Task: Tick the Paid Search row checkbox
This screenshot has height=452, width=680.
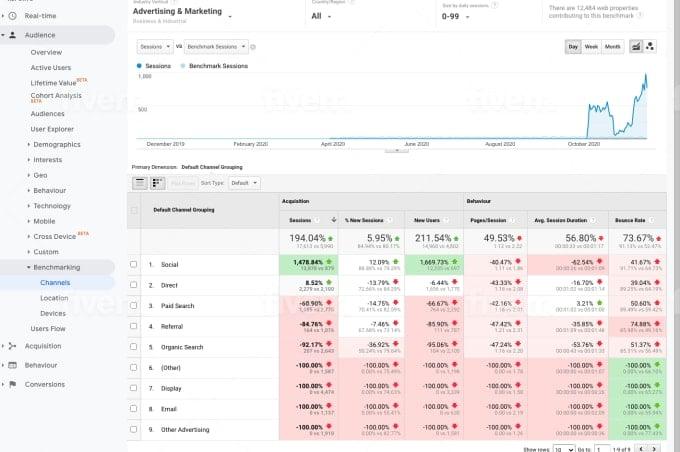Action: (134, 305)
